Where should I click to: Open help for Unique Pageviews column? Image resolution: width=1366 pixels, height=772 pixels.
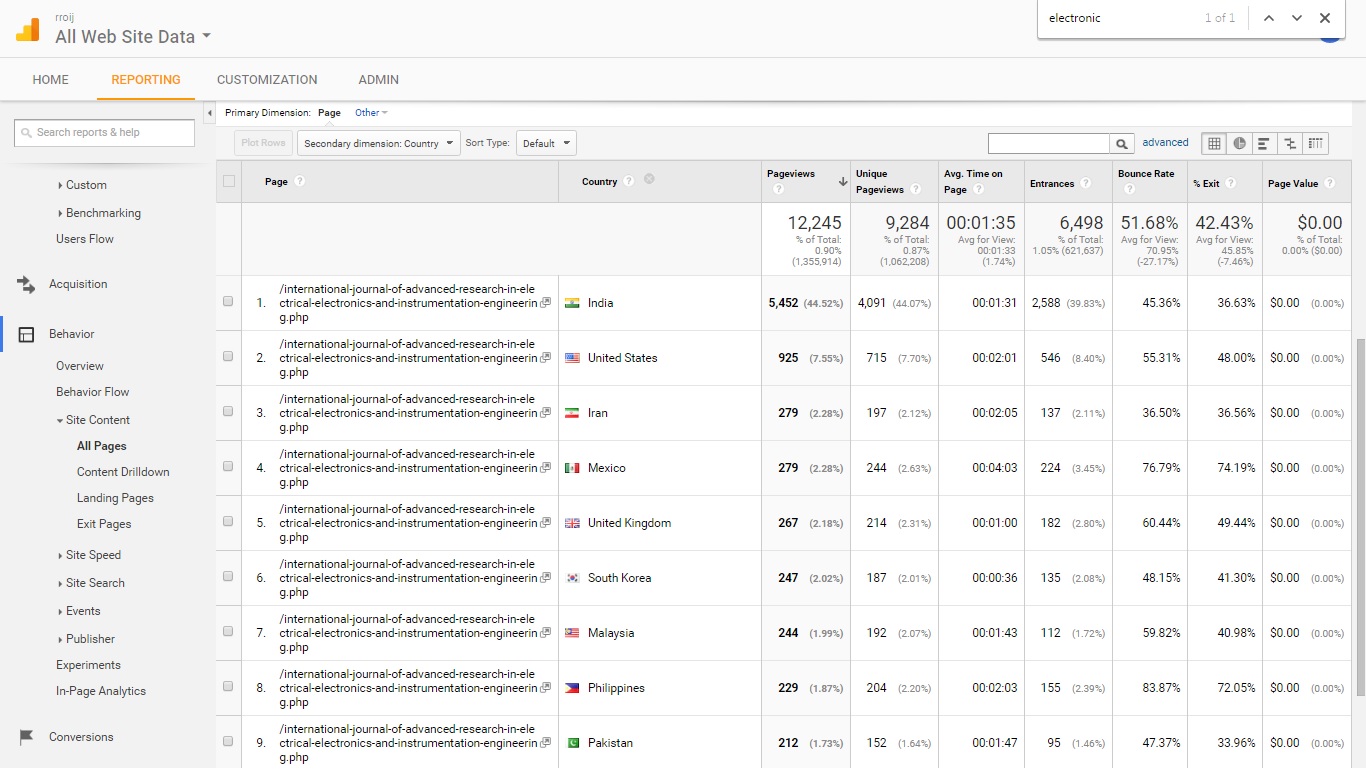pos(916,189)
